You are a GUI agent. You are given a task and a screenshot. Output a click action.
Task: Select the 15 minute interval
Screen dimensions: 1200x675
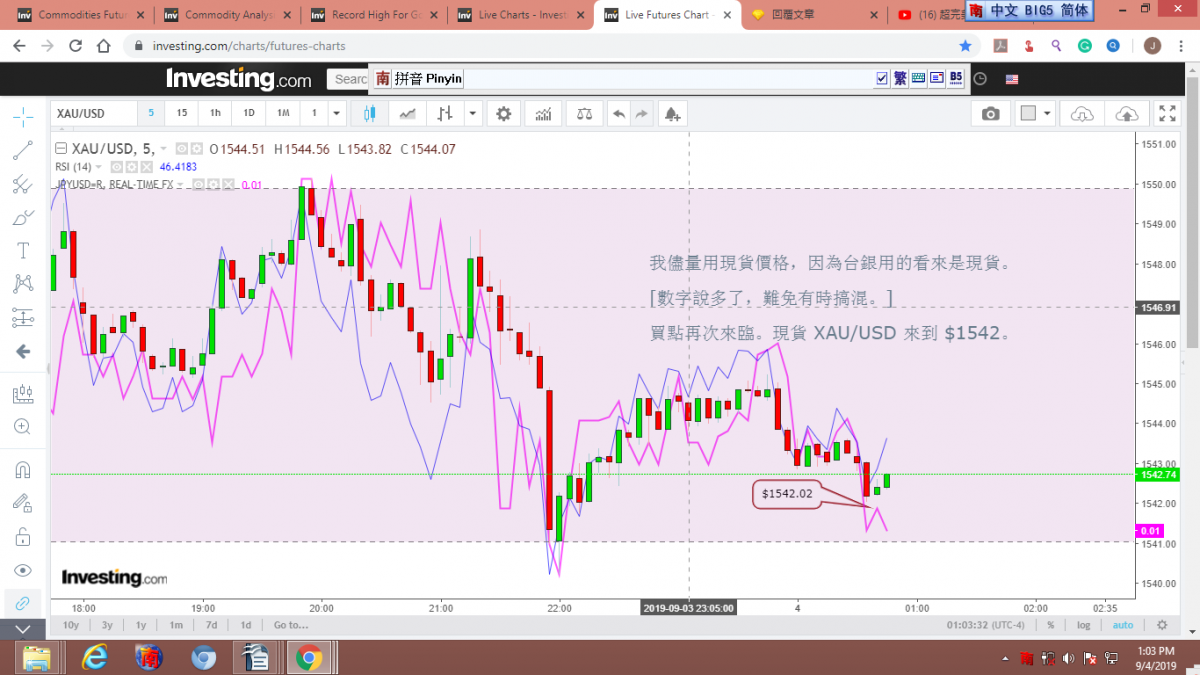[182, 113]
